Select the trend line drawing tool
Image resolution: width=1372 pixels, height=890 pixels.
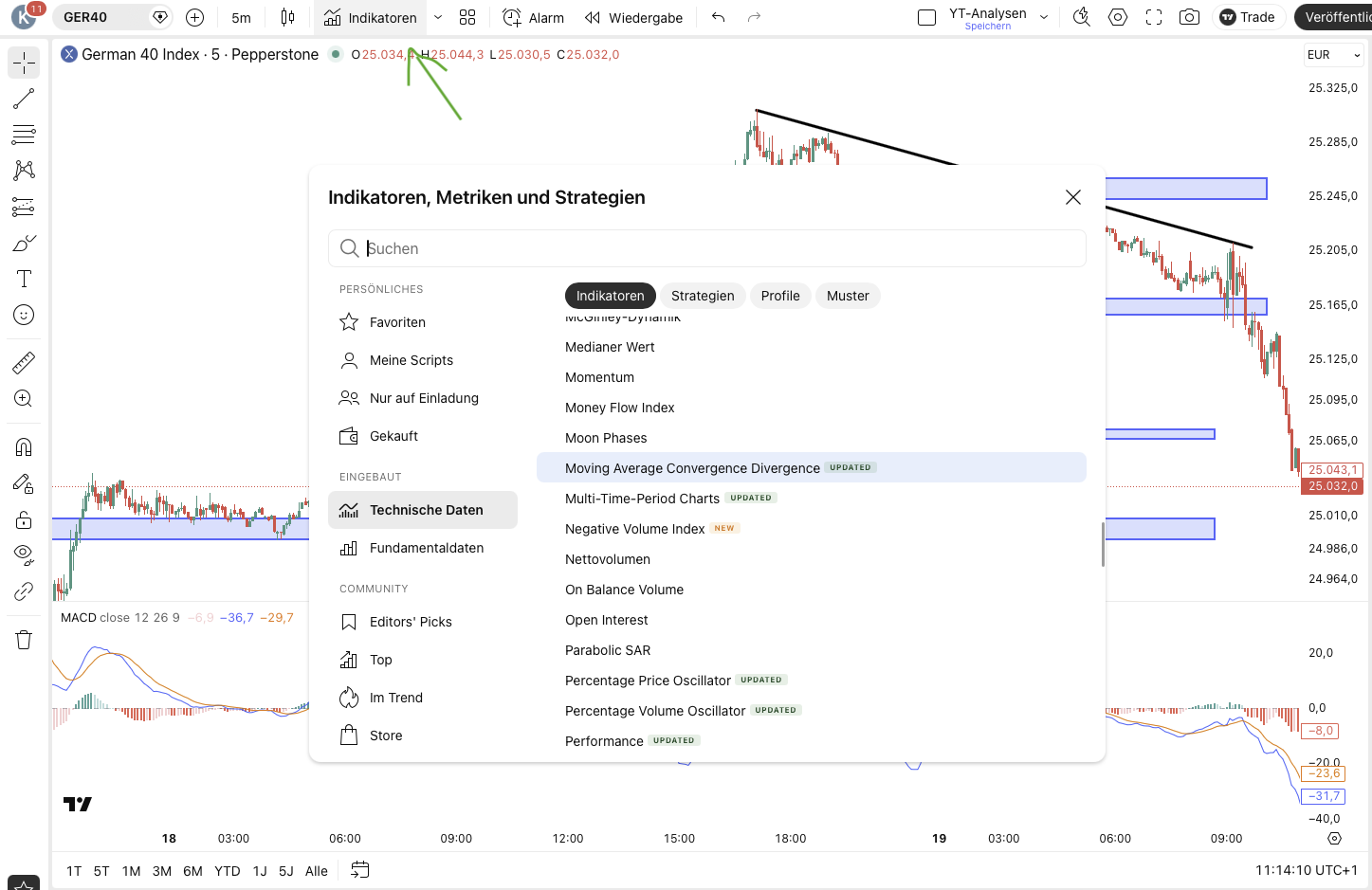pyautogui.click(x=24, y=99)
